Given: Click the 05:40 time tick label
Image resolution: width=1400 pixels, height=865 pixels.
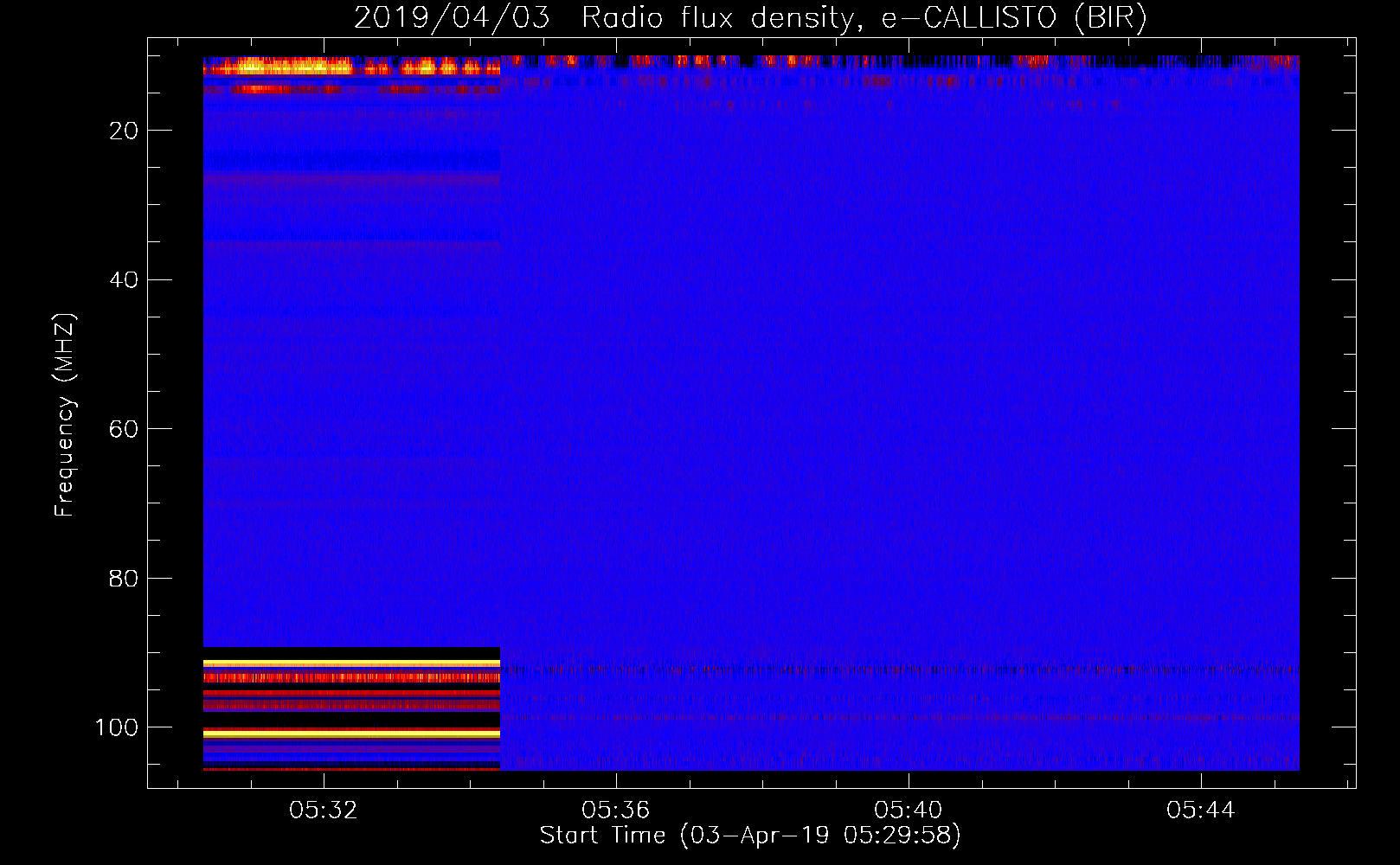Looking at the screenshot, I should tap(908, 811).
